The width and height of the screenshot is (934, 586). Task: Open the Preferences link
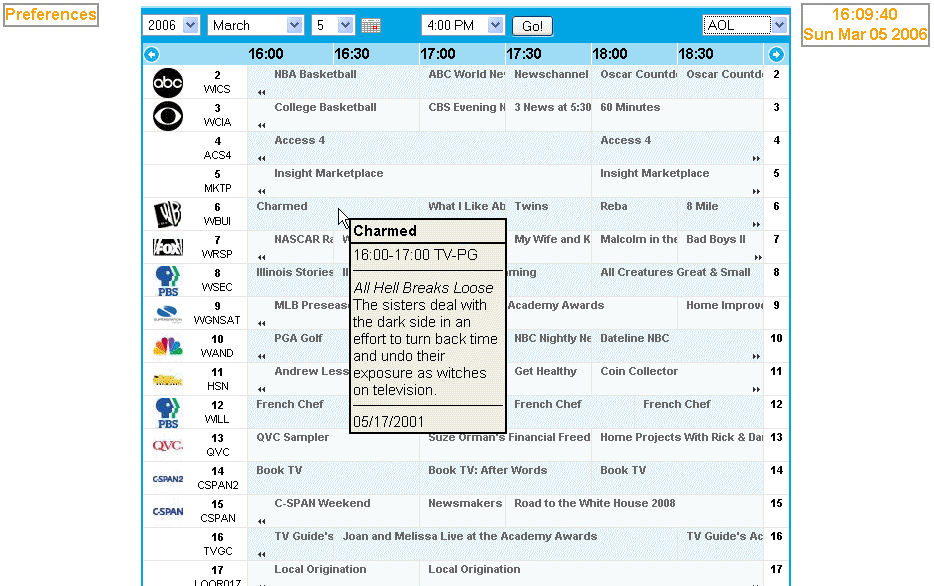(51, 14)
